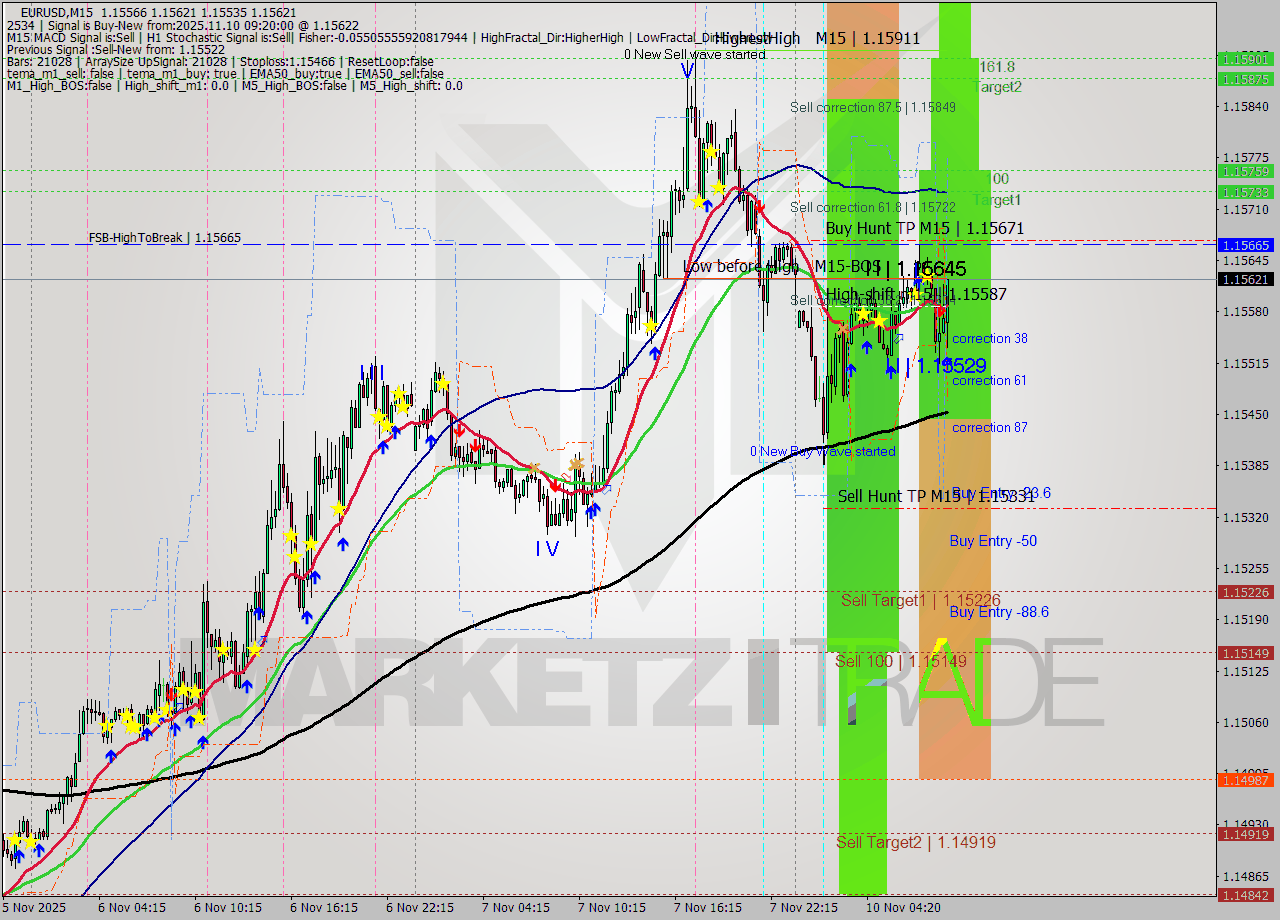Click the blue up arrow under the correction 61 label

[x=893, y=372]
